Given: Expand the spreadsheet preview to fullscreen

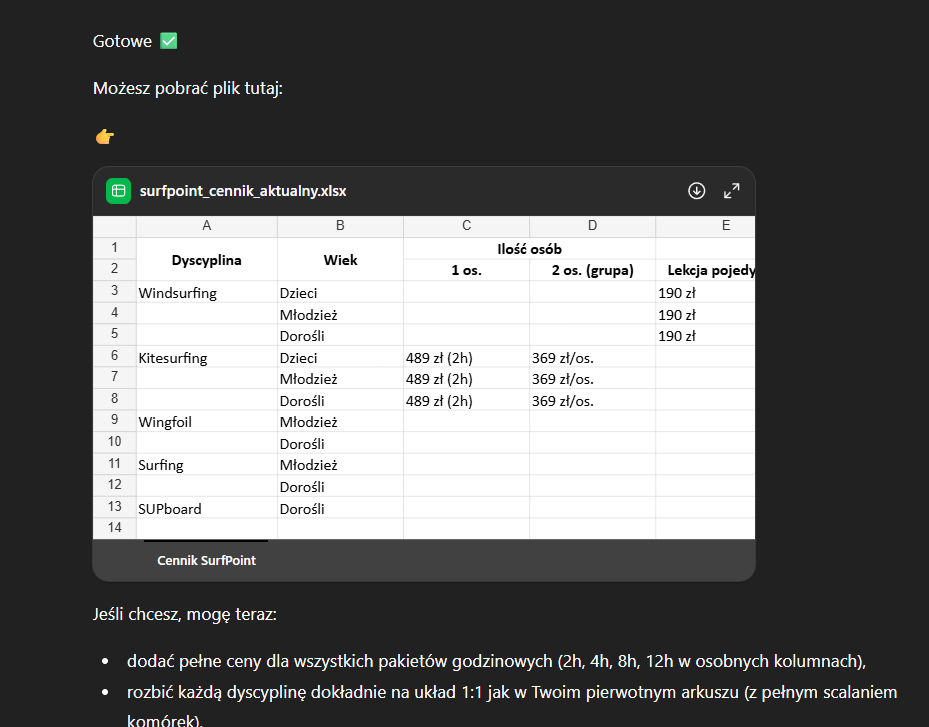Looking at the screenshot, I should pos(731,191).
